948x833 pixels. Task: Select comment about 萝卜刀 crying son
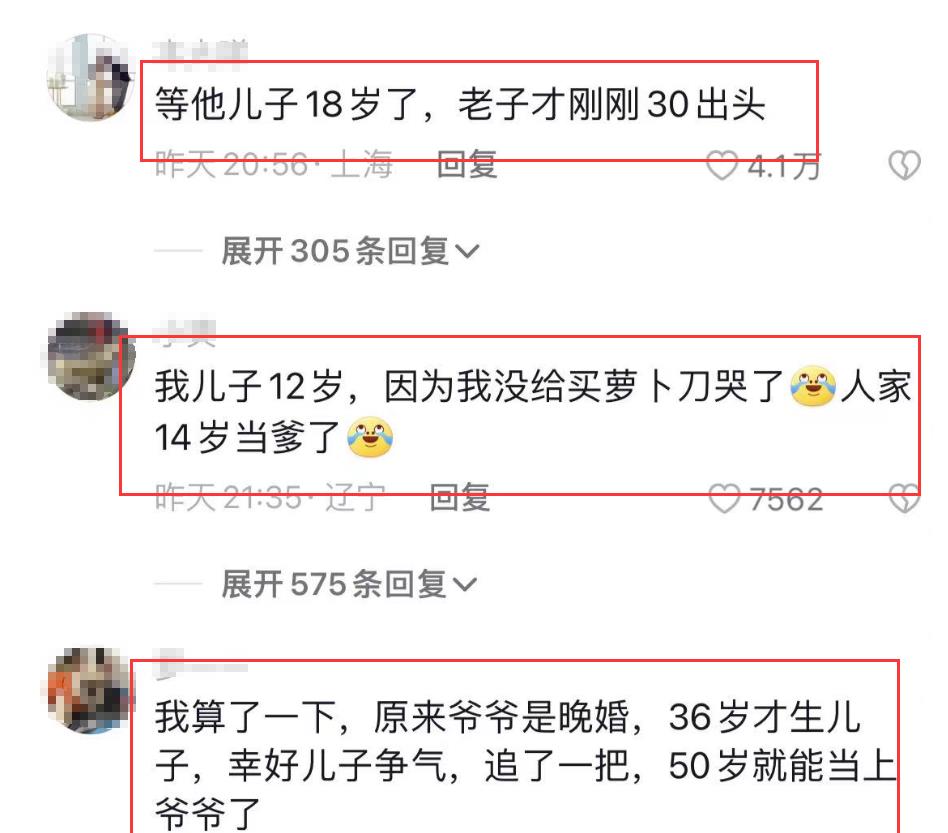(533, 411)
